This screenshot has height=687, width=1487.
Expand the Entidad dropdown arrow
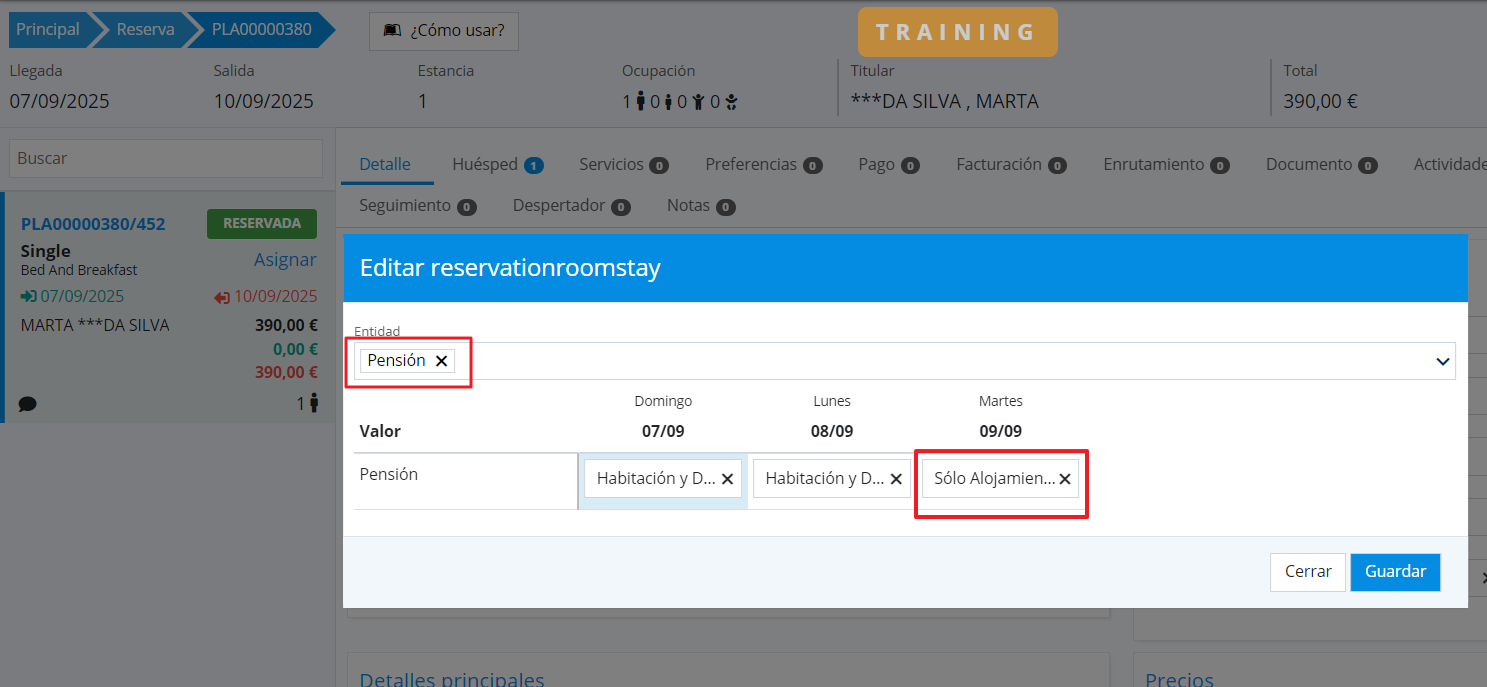[x=1443, y=361]
